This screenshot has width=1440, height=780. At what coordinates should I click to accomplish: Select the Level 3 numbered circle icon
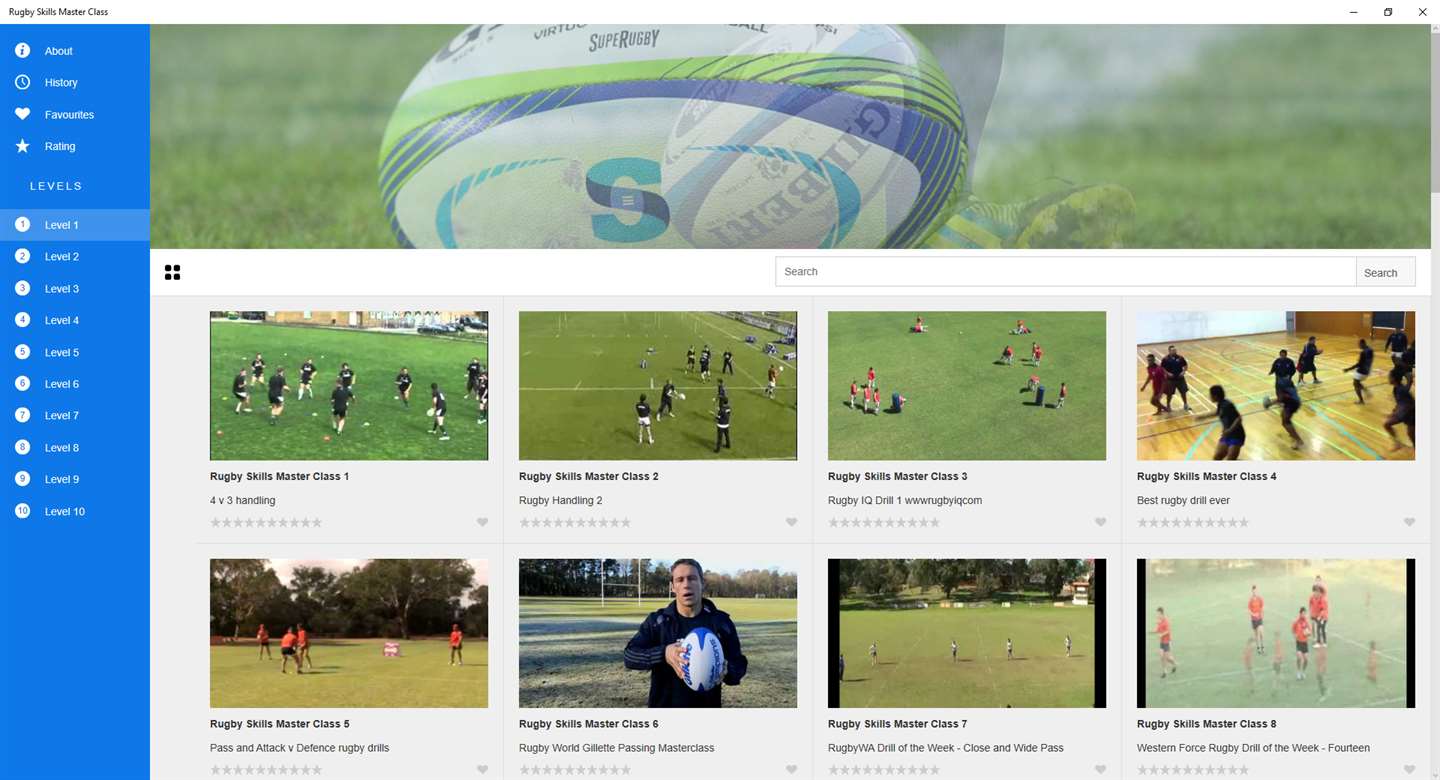click(x=22, y=288)
